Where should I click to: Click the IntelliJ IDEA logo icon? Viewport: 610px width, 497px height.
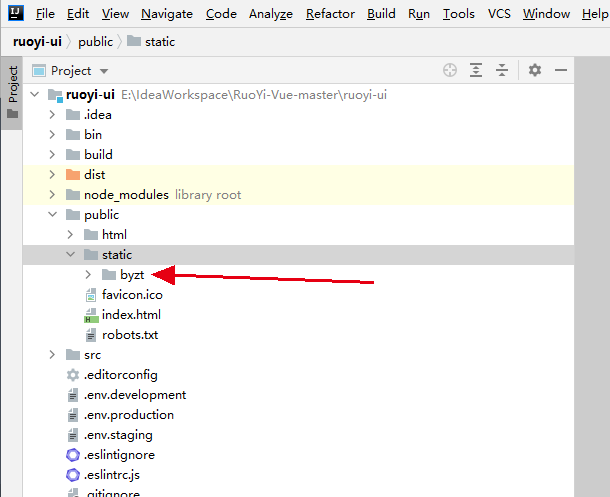(x=13, y=14)
